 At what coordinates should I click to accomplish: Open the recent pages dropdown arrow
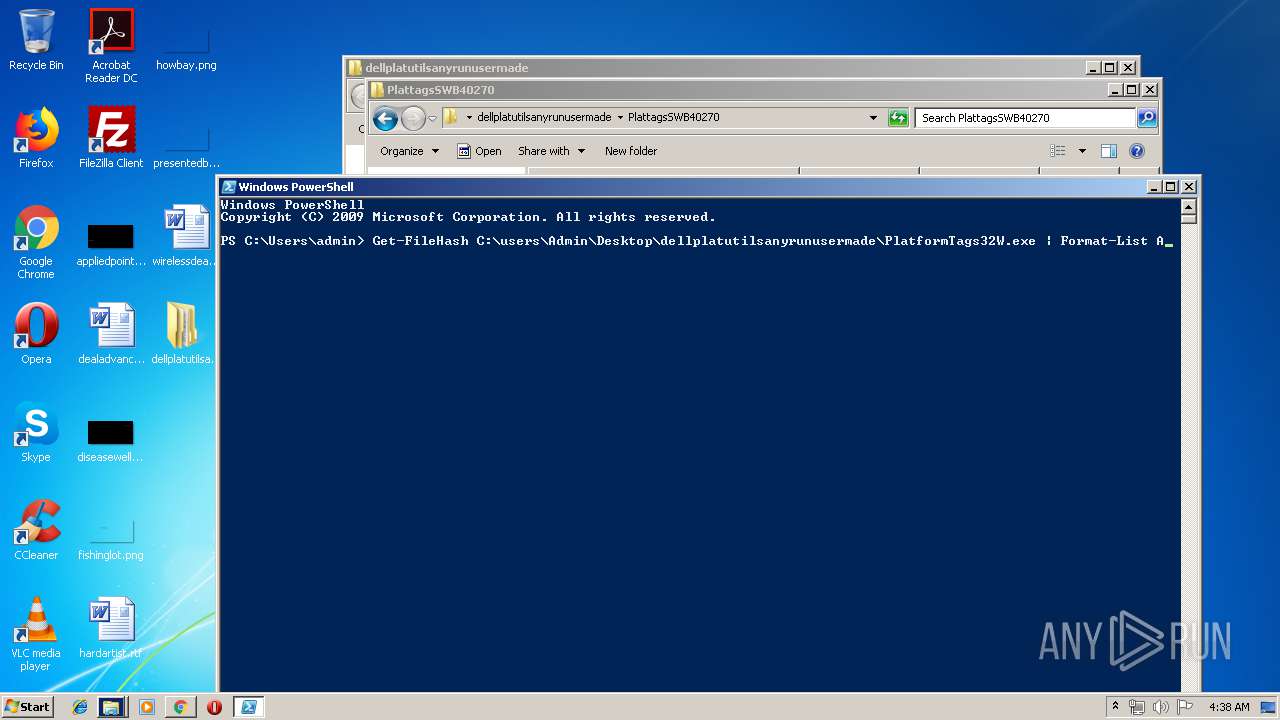pyautogui.click(x=432, y=119)
